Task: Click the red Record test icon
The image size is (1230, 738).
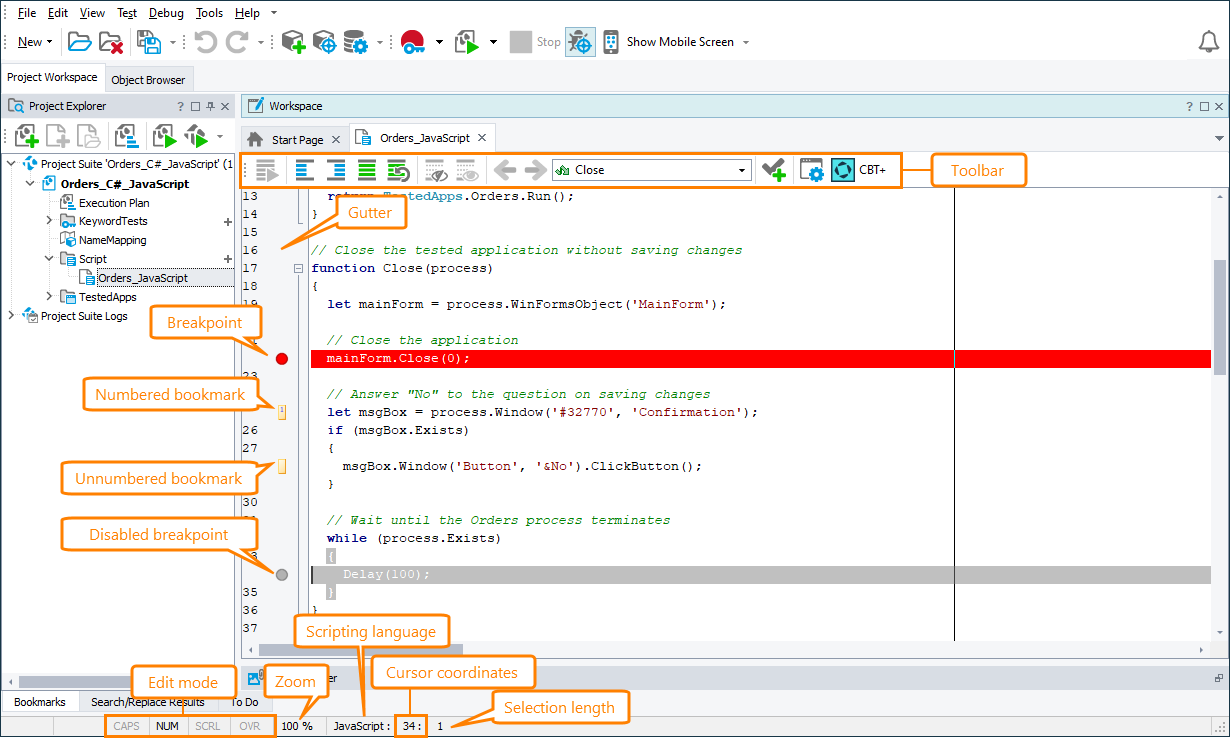Action: coord(413,42)
